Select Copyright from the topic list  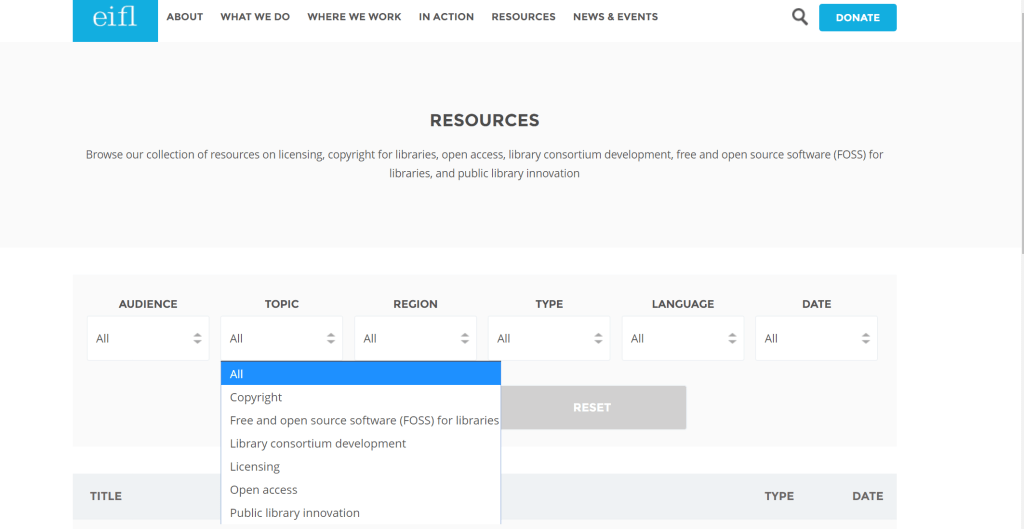coord(256,397)
